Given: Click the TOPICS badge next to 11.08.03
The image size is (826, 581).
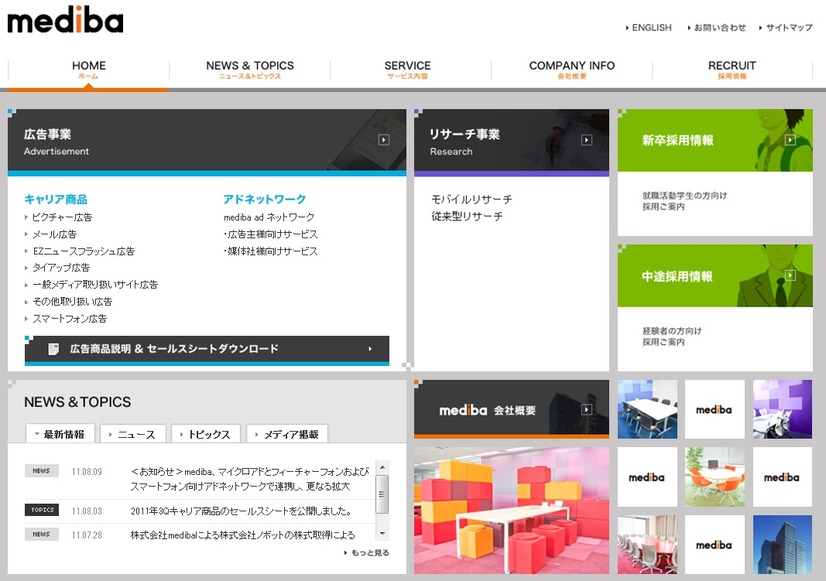Looking at the screenshot, I should point(42,510).
